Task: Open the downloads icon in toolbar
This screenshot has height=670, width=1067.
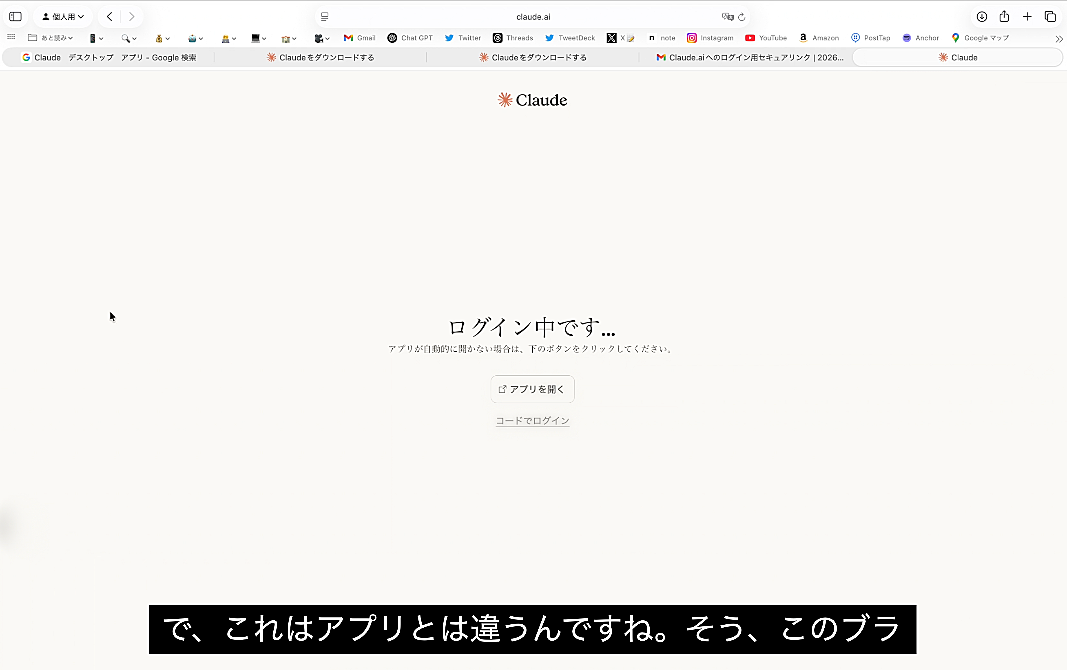Action: point(981,17)
